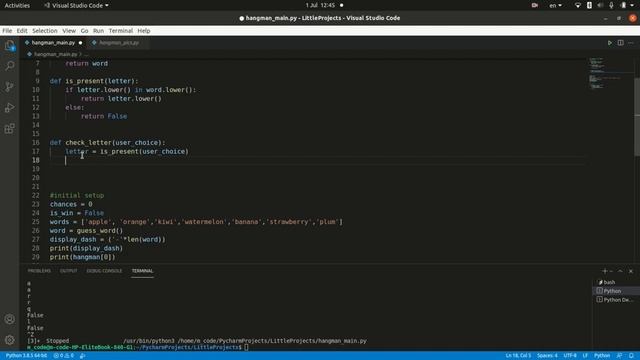The height and width of the screenshot is (360, 640).
Task: Click the '#initial setup' comment
Action: click(x=77, y=196)
